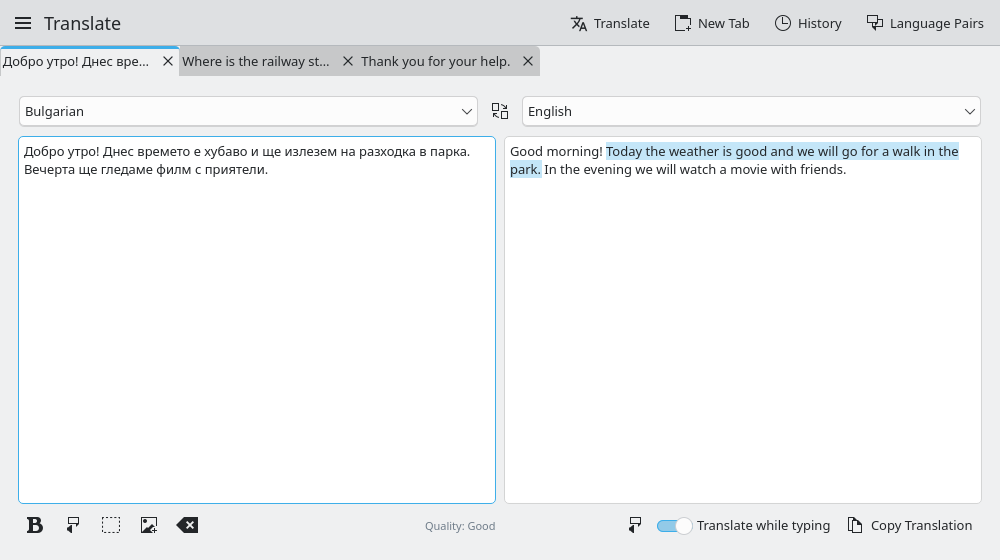The height and width of the screenshot is (560, 1000).
Task: Close the Bulgarian 'Добро утро' tab
Action: click(168, 61)
